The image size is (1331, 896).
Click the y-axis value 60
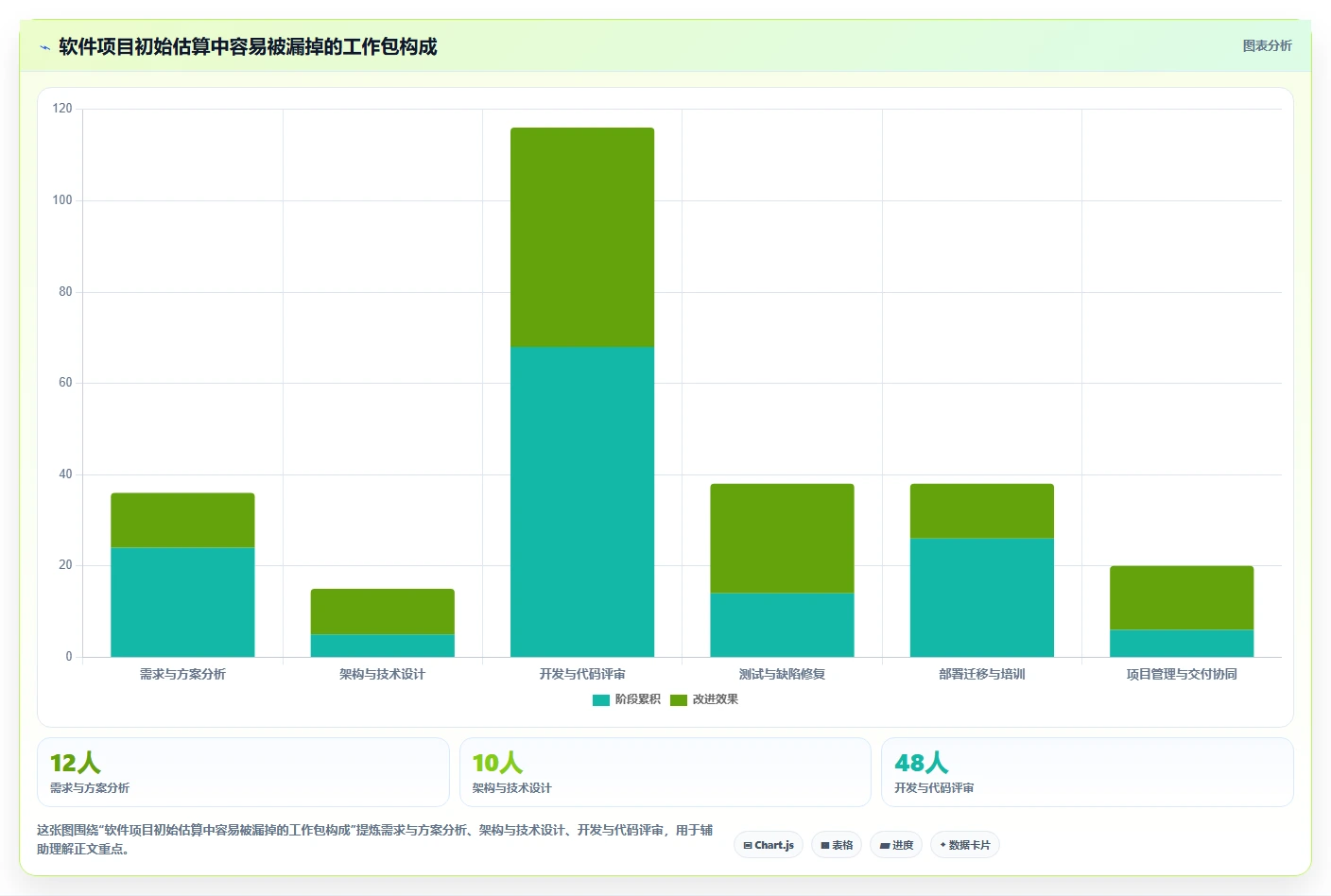(65, 383)
